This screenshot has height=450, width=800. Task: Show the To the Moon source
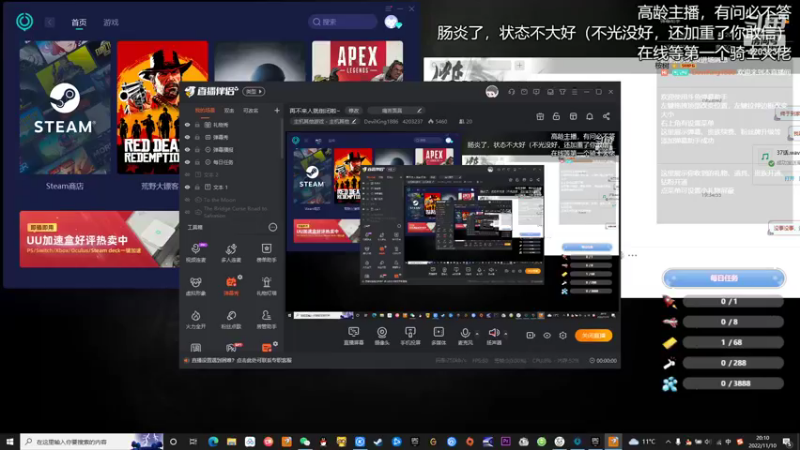click(187, 199)
